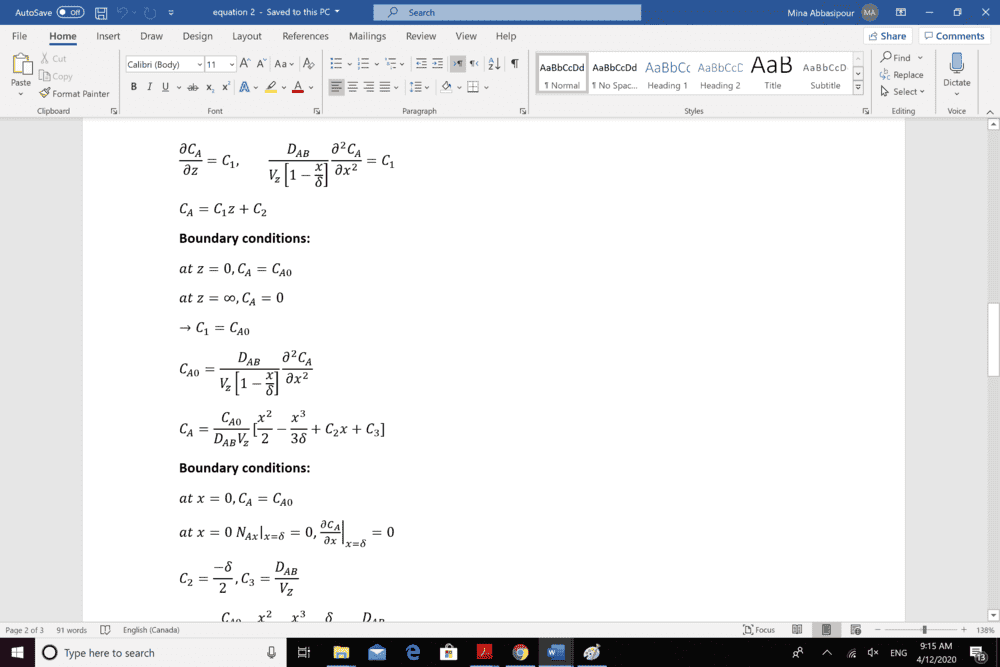
Task: Click the Copy command
Action: pyautogui.click(x=56, y=76)
